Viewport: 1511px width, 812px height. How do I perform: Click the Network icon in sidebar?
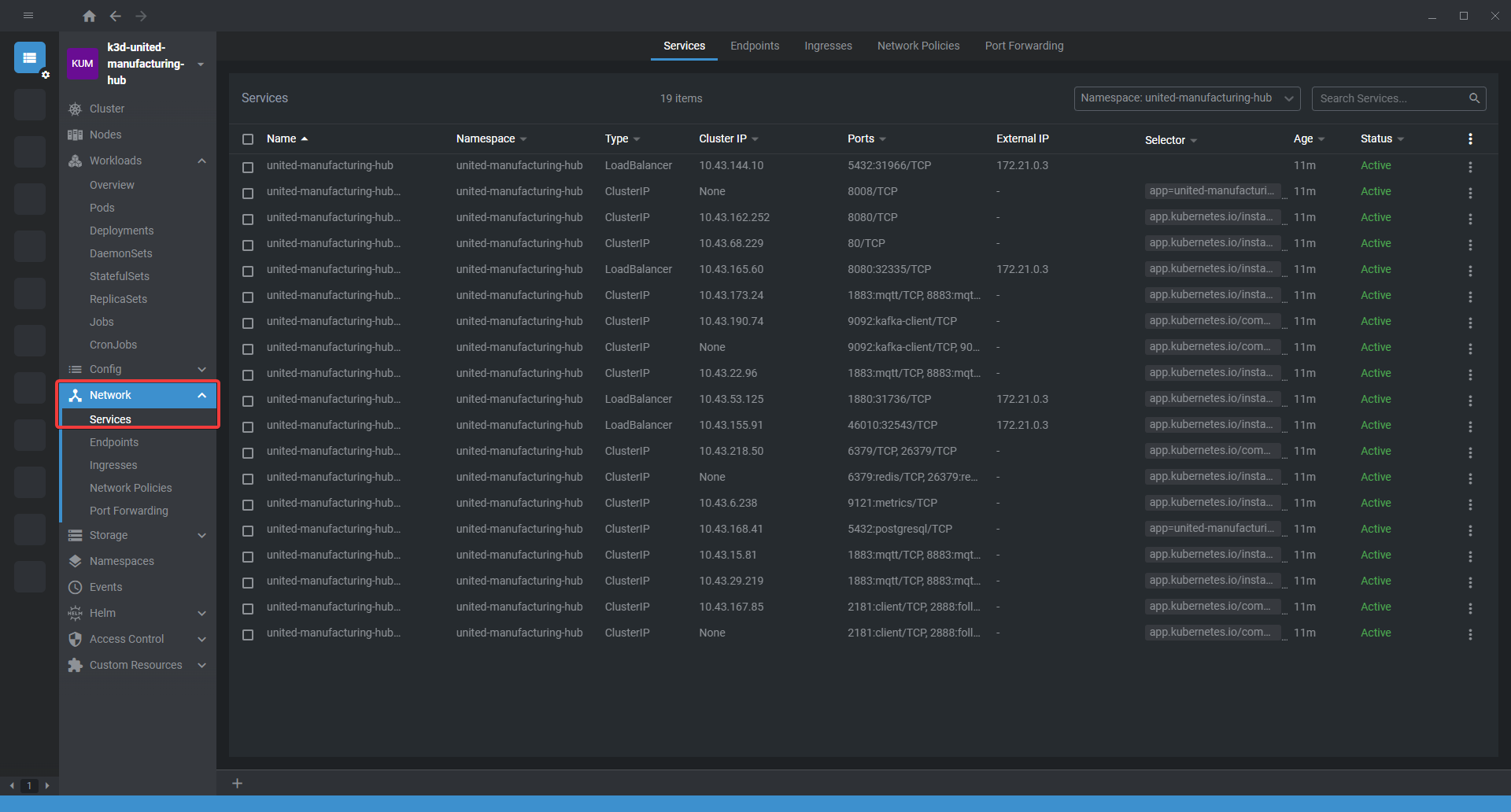(x=76, y=395)
